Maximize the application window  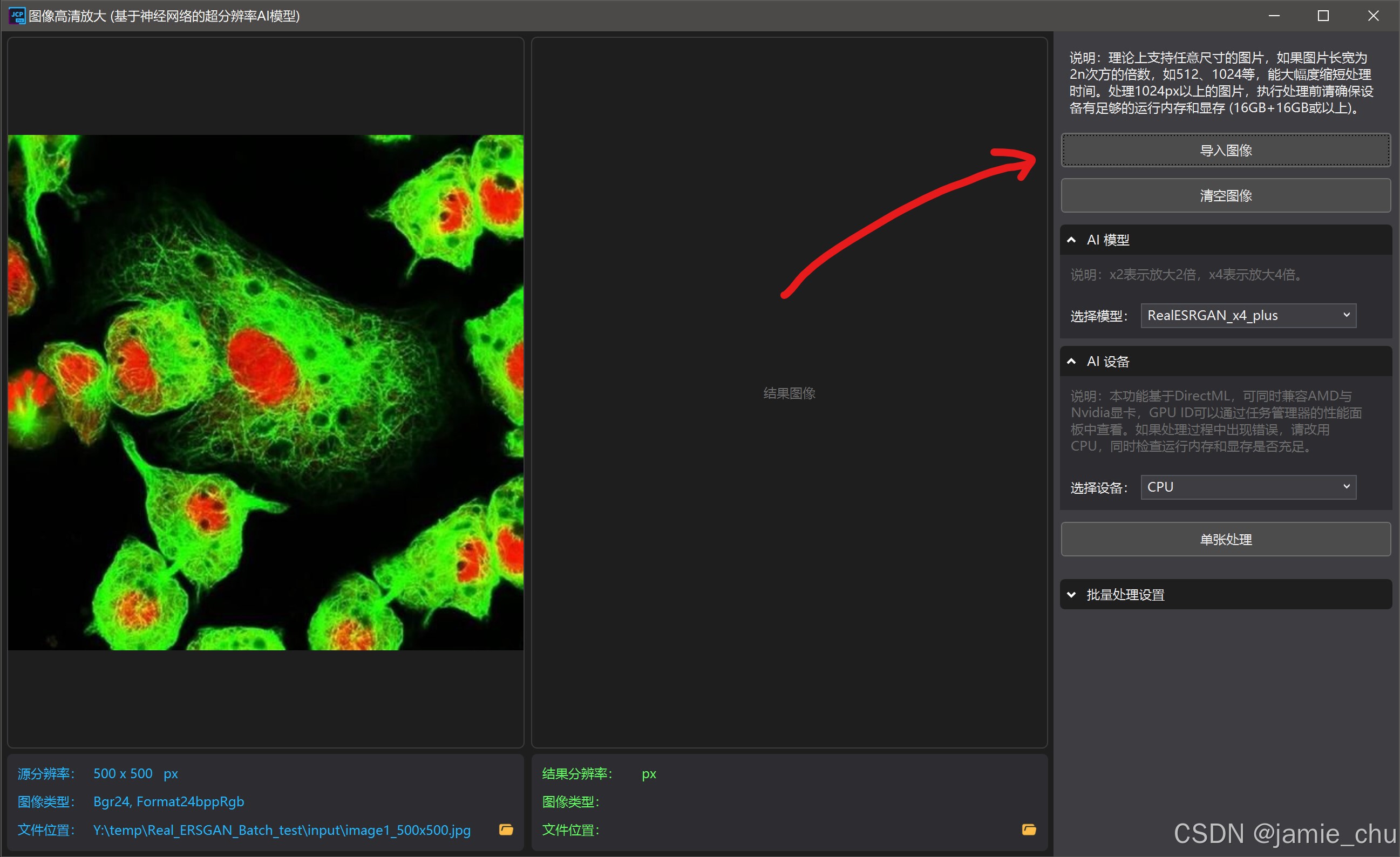tap(1323, 16)
